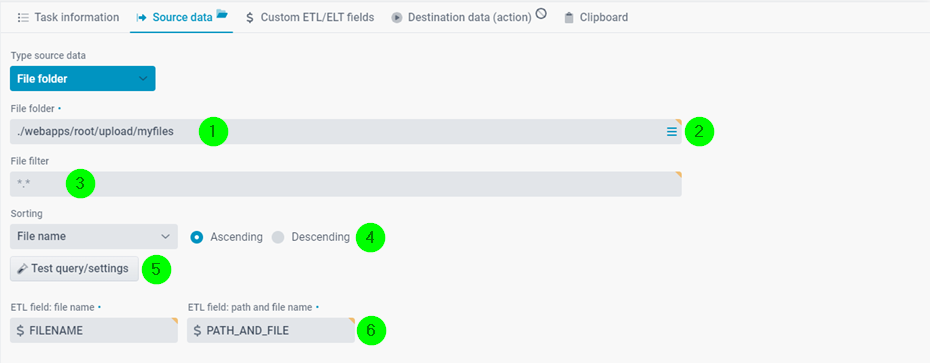Open the Custom ETL/ELT fields tab
The image size is (930, 363).
310,17
